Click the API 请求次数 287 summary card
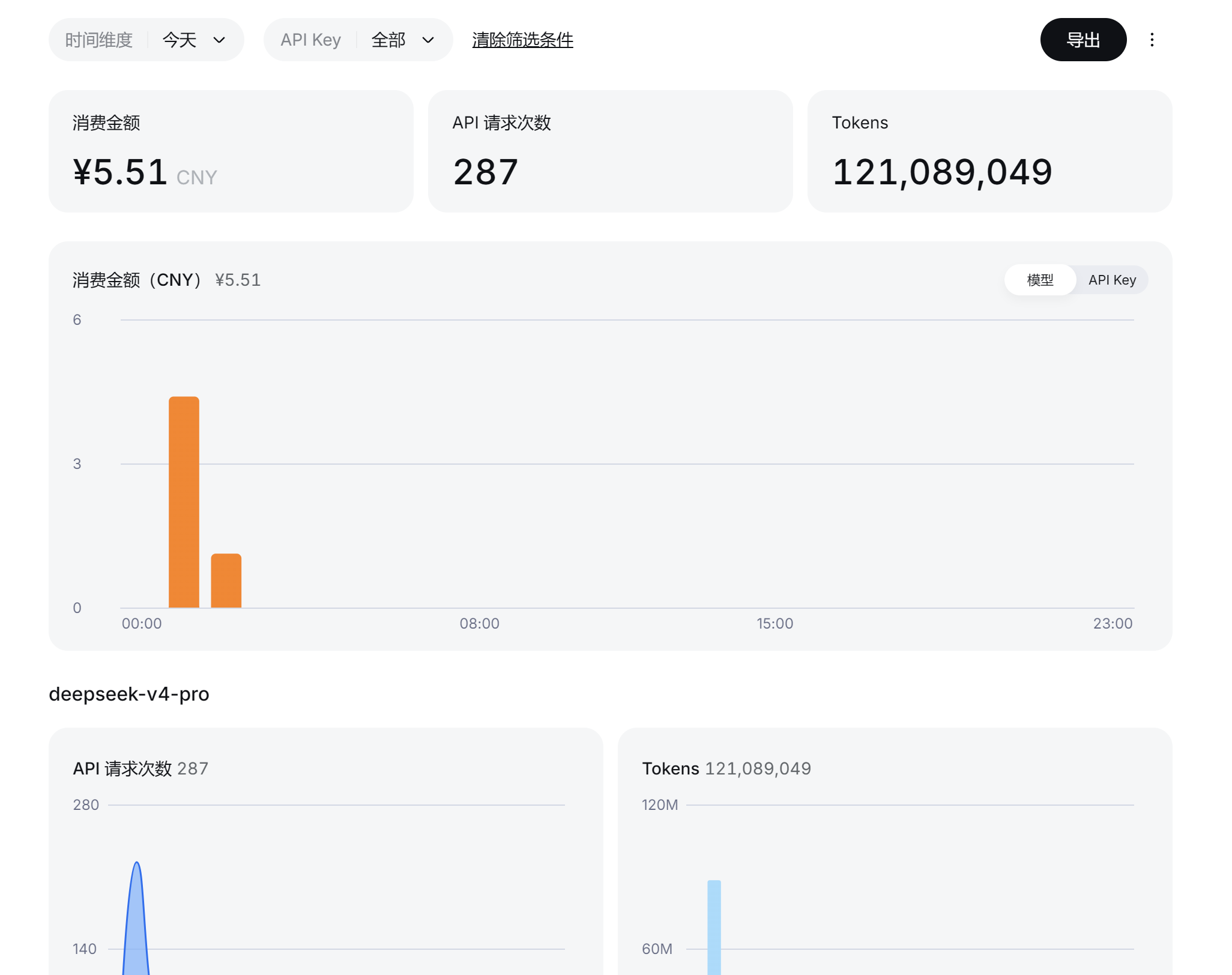1232x975 pixels. [610, 151]
